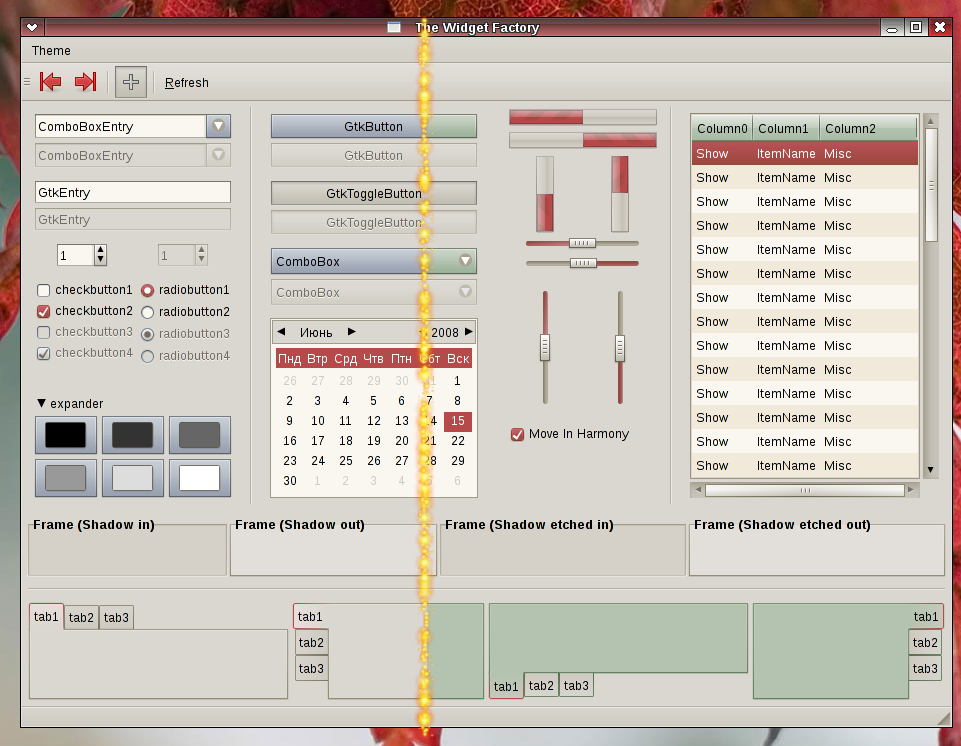Pick the light gray color swatch button
This screenshot has height=746, width=961.
(x=132, y=478)
